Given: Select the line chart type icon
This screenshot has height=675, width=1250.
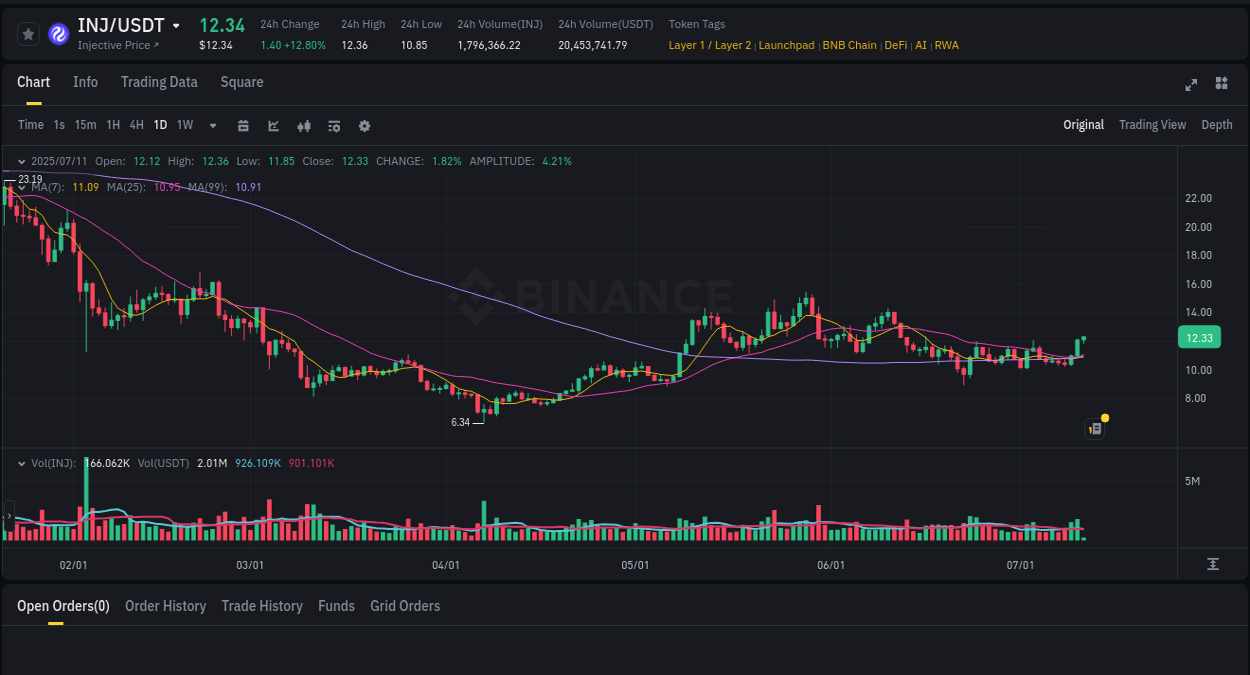Looking at the screenshot, I should pyautogui.click(x=273, y=125).
